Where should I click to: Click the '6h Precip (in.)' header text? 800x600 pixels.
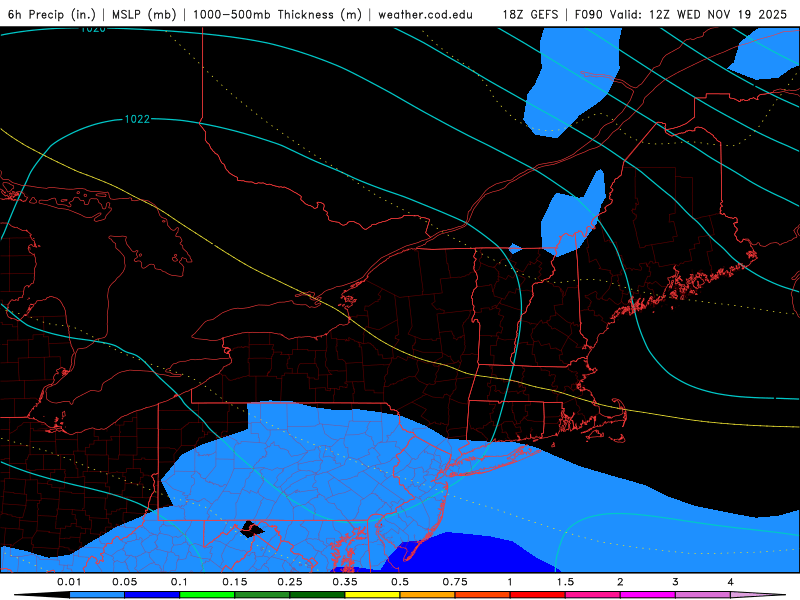pos(52,14)
